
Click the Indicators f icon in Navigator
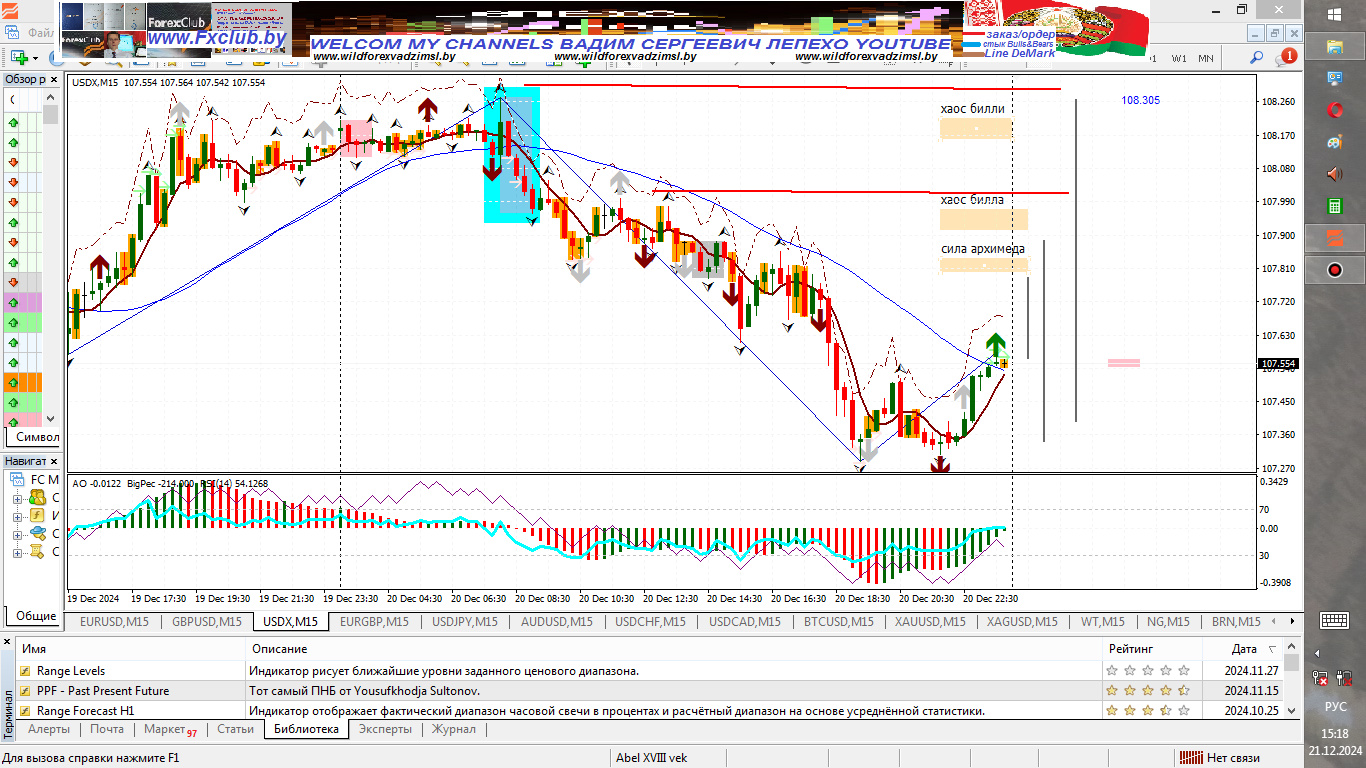coord(37,516)
